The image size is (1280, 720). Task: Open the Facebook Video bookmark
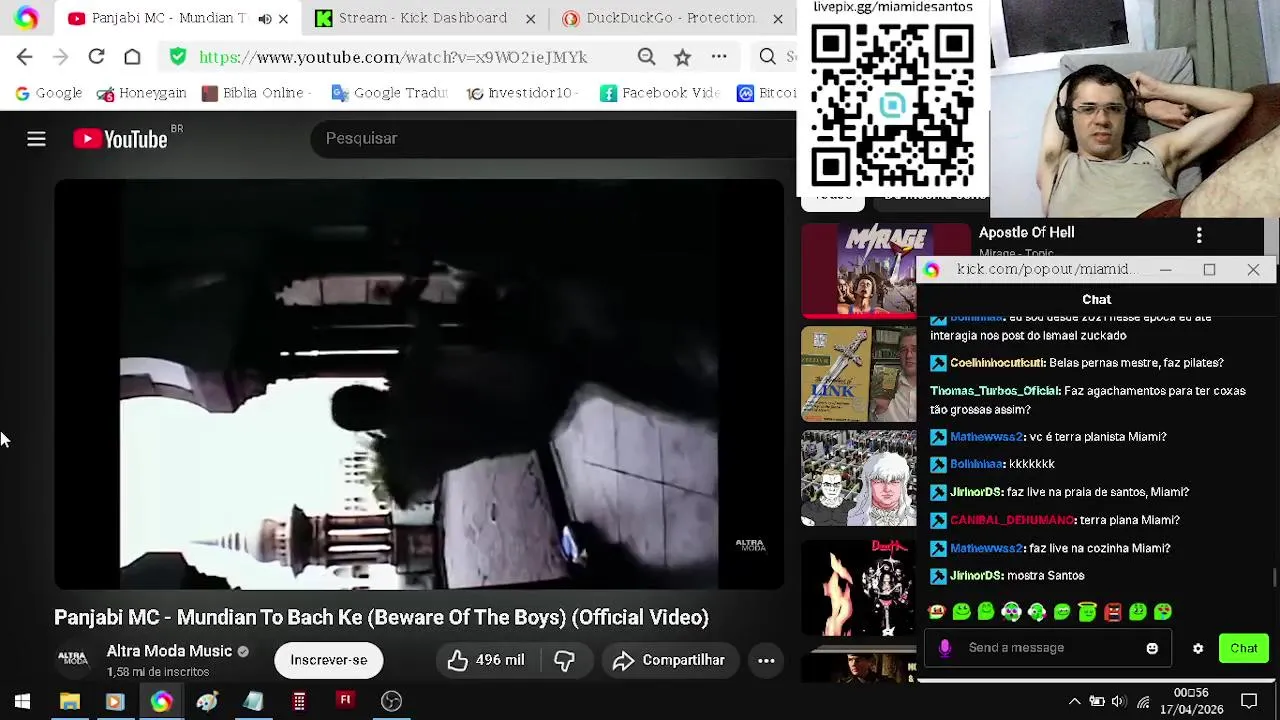[660, 93]
